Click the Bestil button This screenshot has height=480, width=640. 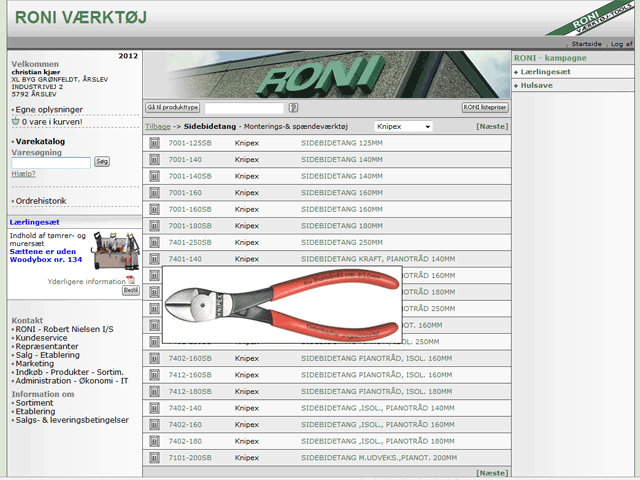[x=131, y=290]
